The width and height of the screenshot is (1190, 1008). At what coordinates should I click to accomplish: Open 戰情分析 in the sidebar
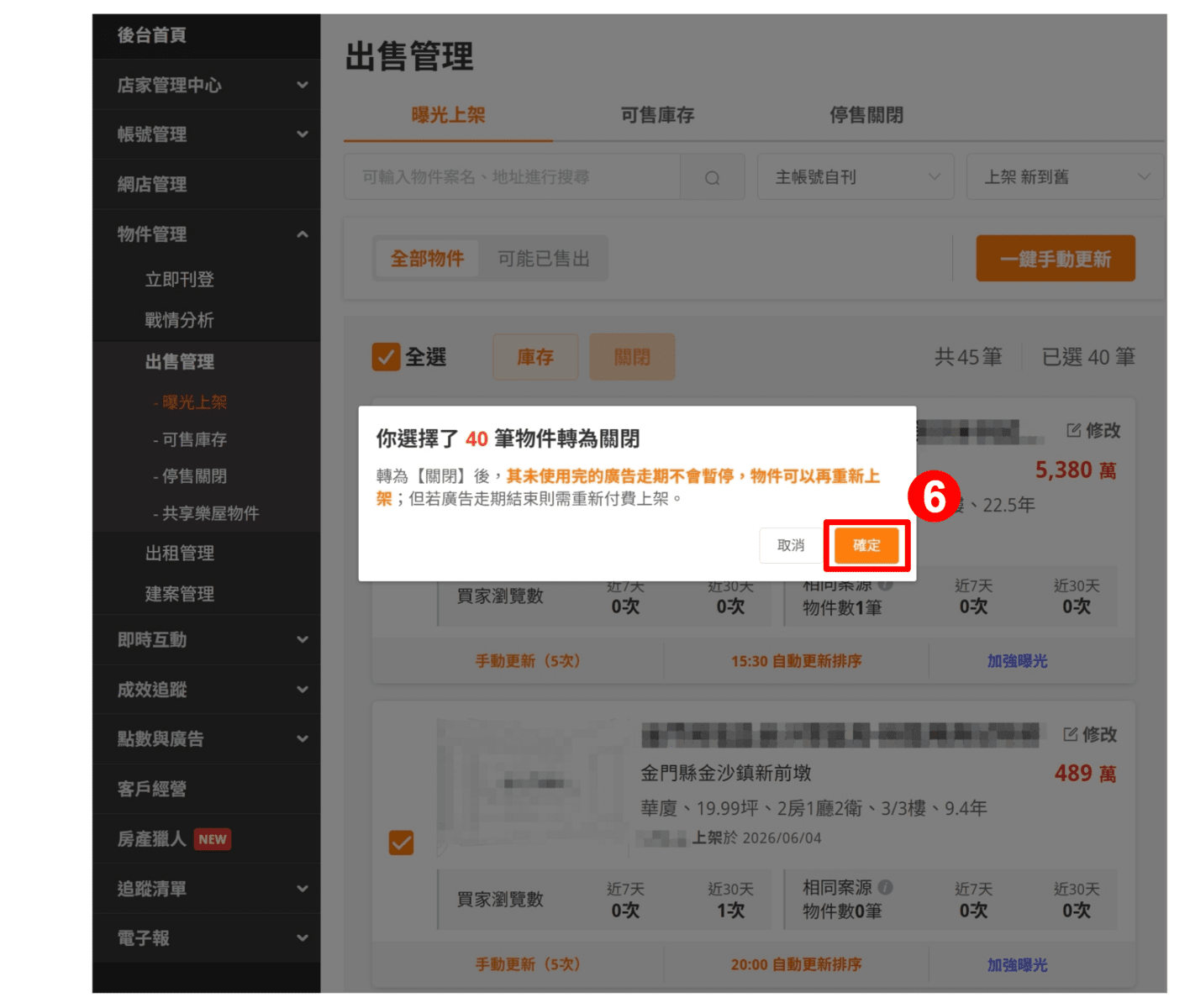click(180, 320)
